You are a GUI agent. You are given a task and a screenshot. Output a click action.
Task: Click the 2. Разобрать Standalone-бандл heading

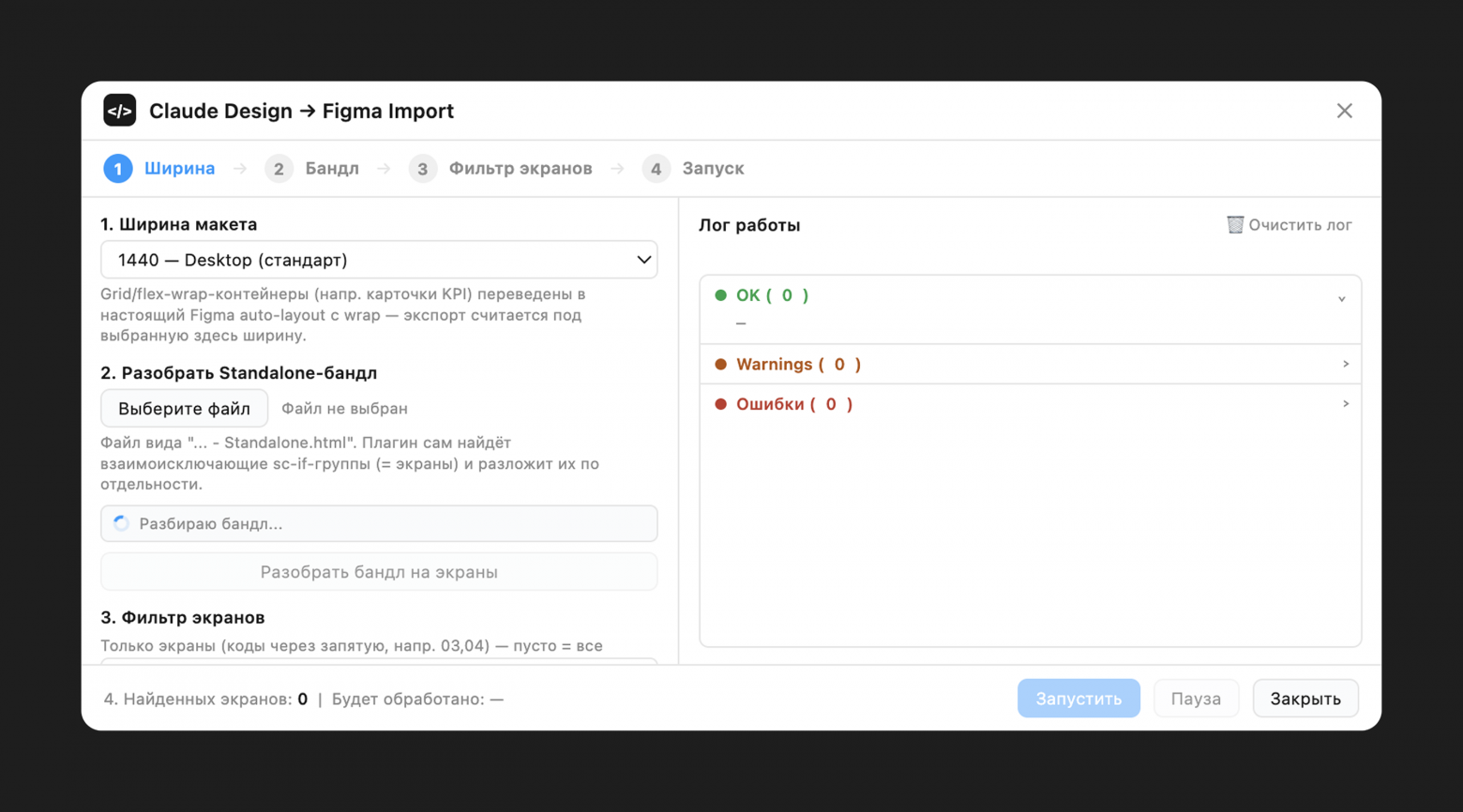[238, 373]
